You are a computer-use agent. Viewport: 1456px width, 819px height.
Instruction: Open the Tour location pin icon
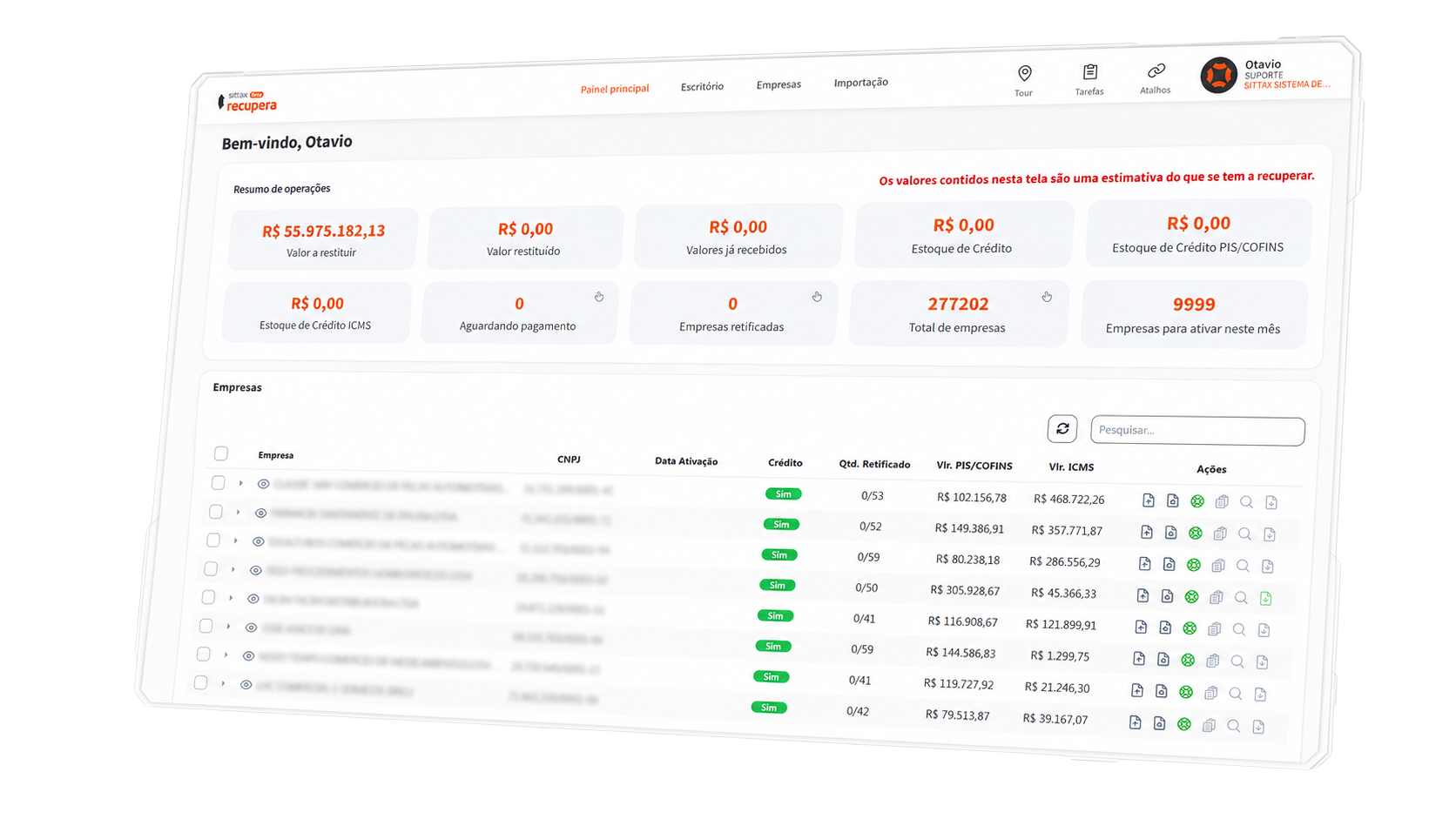[x=1024, y=73]
